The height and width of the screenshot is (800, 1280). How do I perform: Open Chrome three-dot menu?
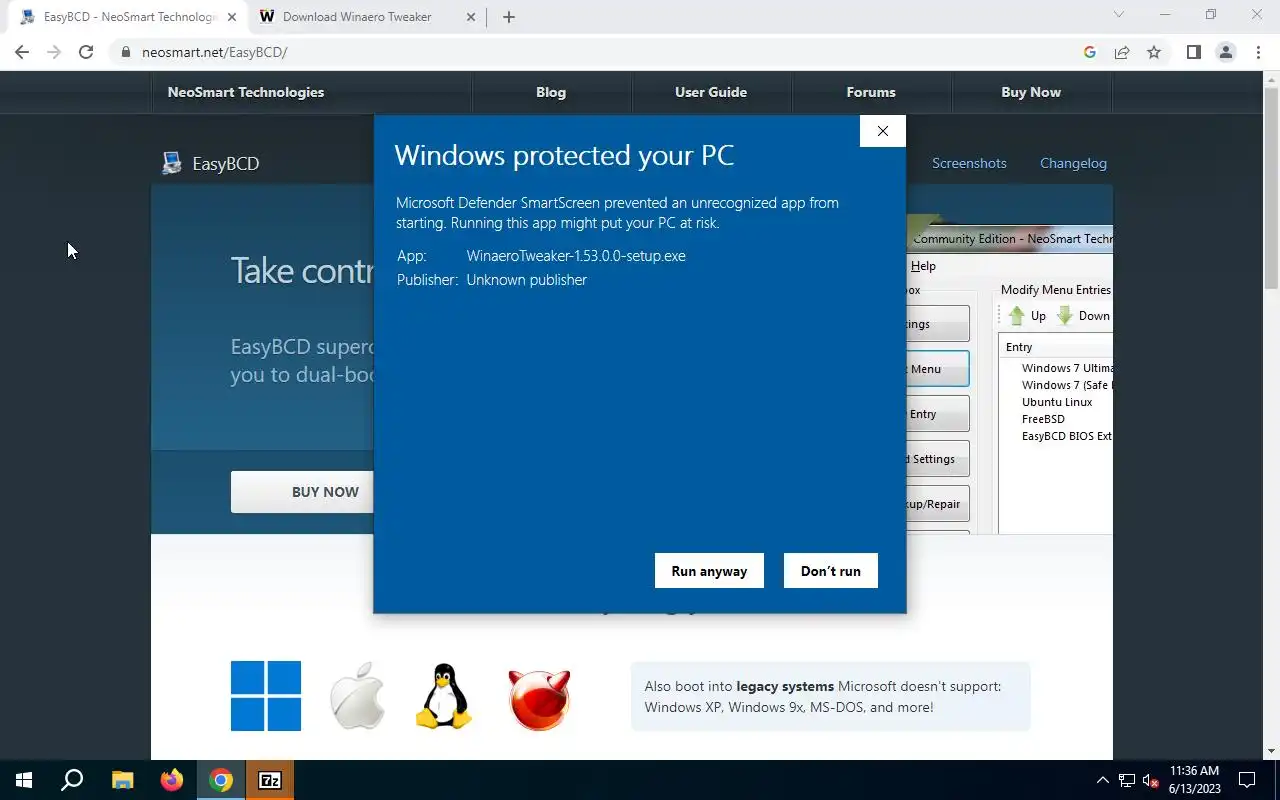1257,52
